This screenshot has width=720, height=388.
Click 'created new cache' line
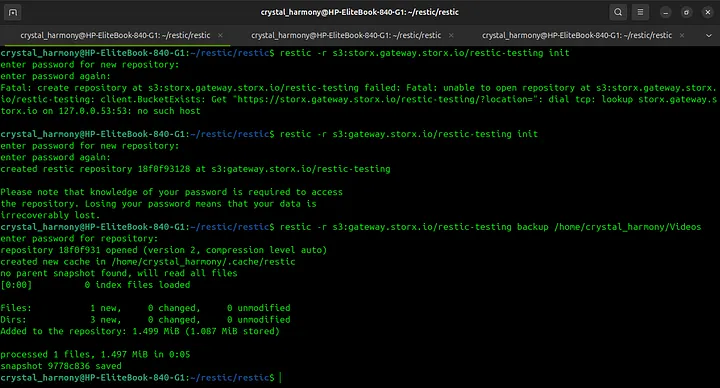[147, 262]
